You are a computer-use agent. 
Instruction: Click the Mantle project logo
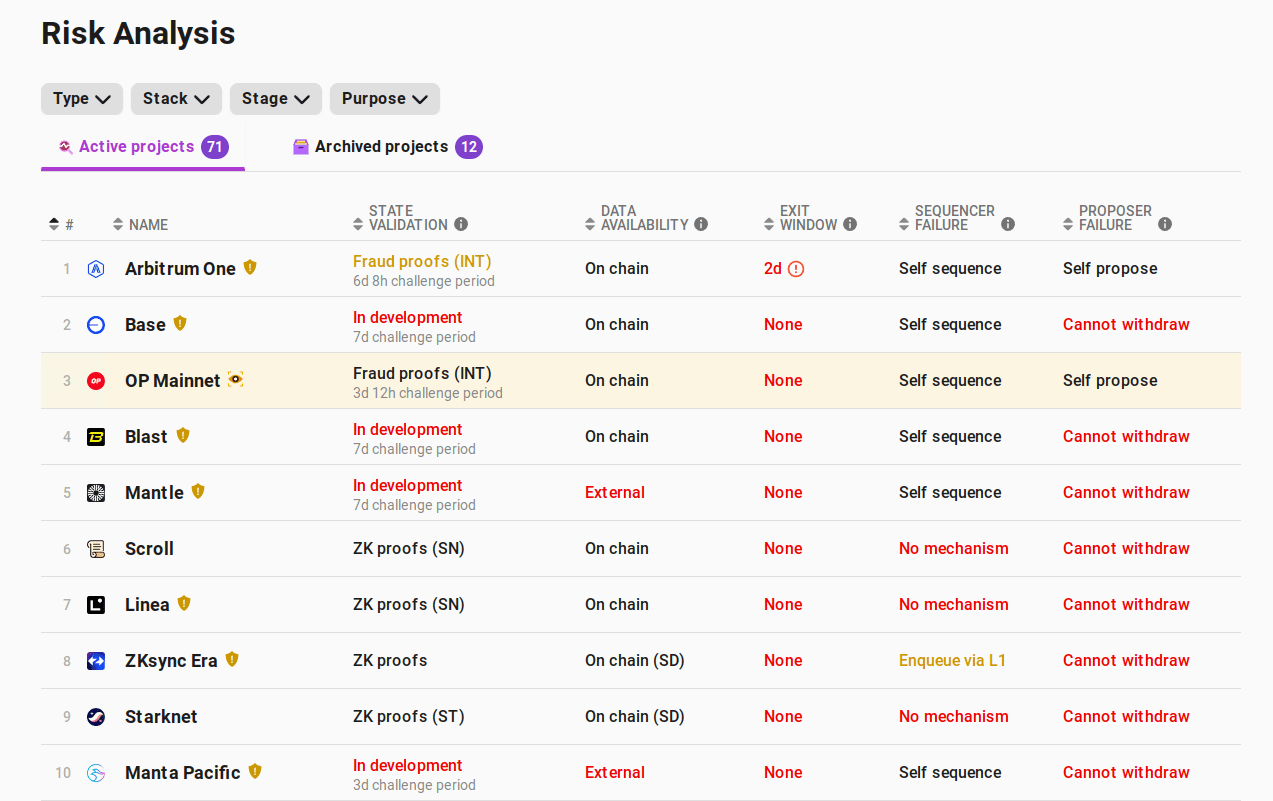(x=96, y=493)
